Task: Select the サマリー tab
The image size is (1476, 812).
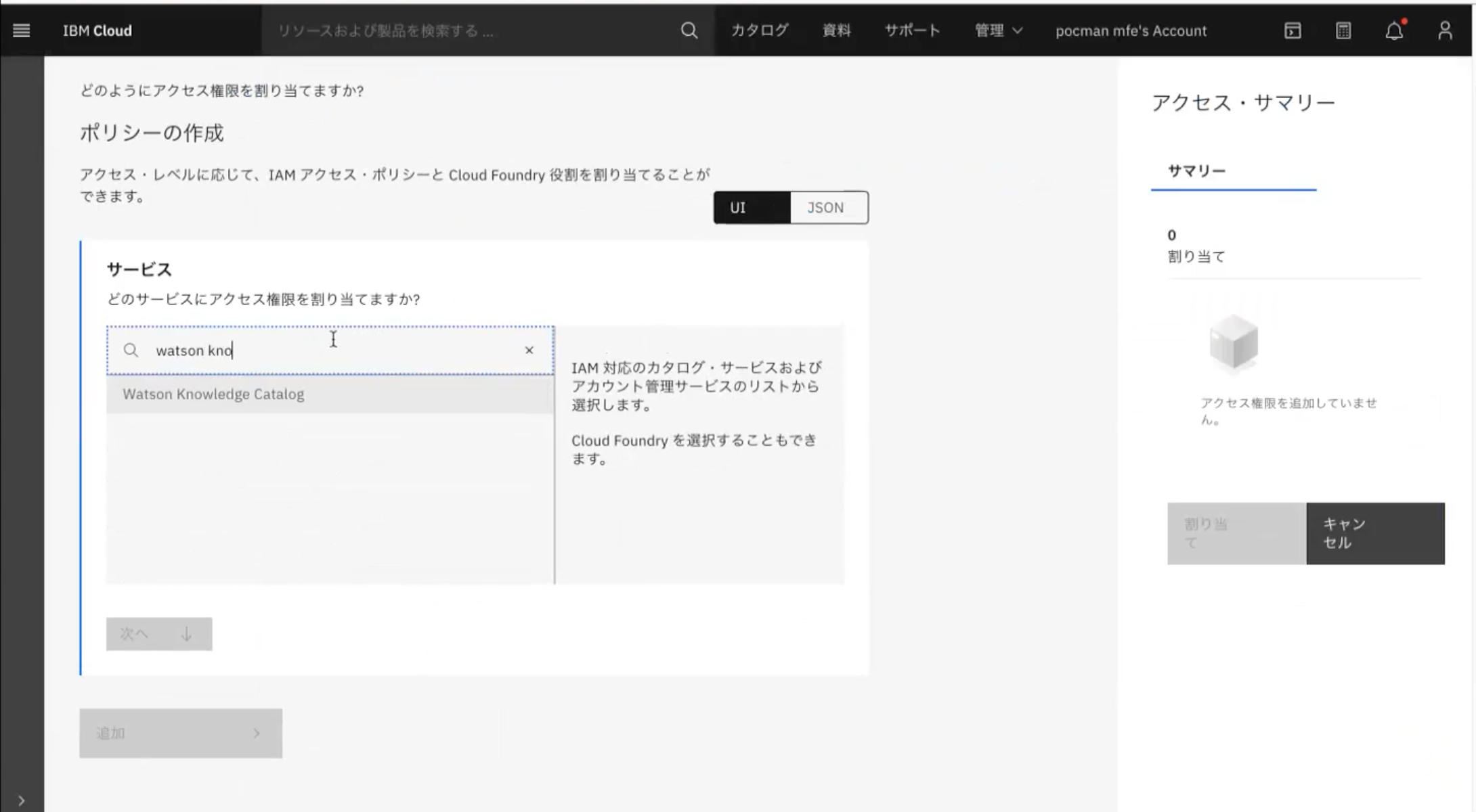Action: pyautogui.click(x=1196, y=171)
